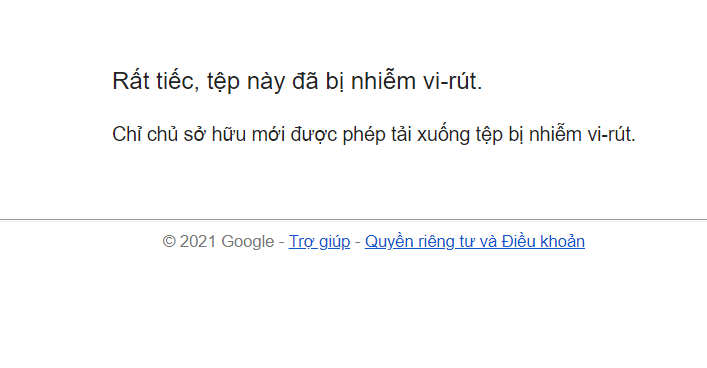Click the horizontal divider line above the footer
707x368 pixels.
pyautogui.click(x=354, y=220)
